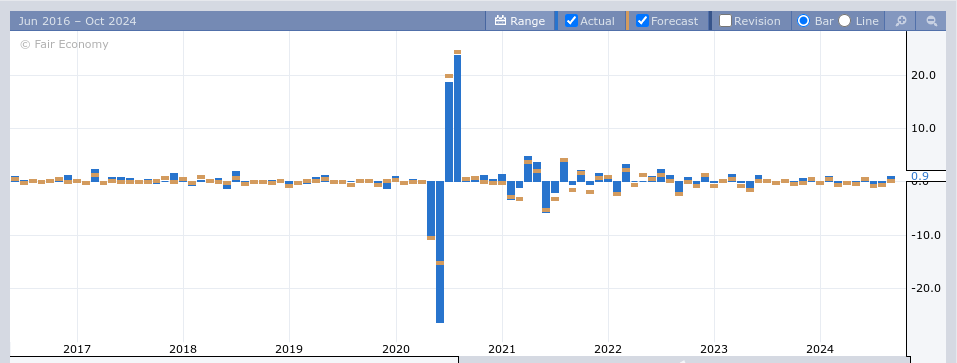Uncheck the Forecast series checkbox
This screenshot has height=363, width=957.
(x=642, y=21)
